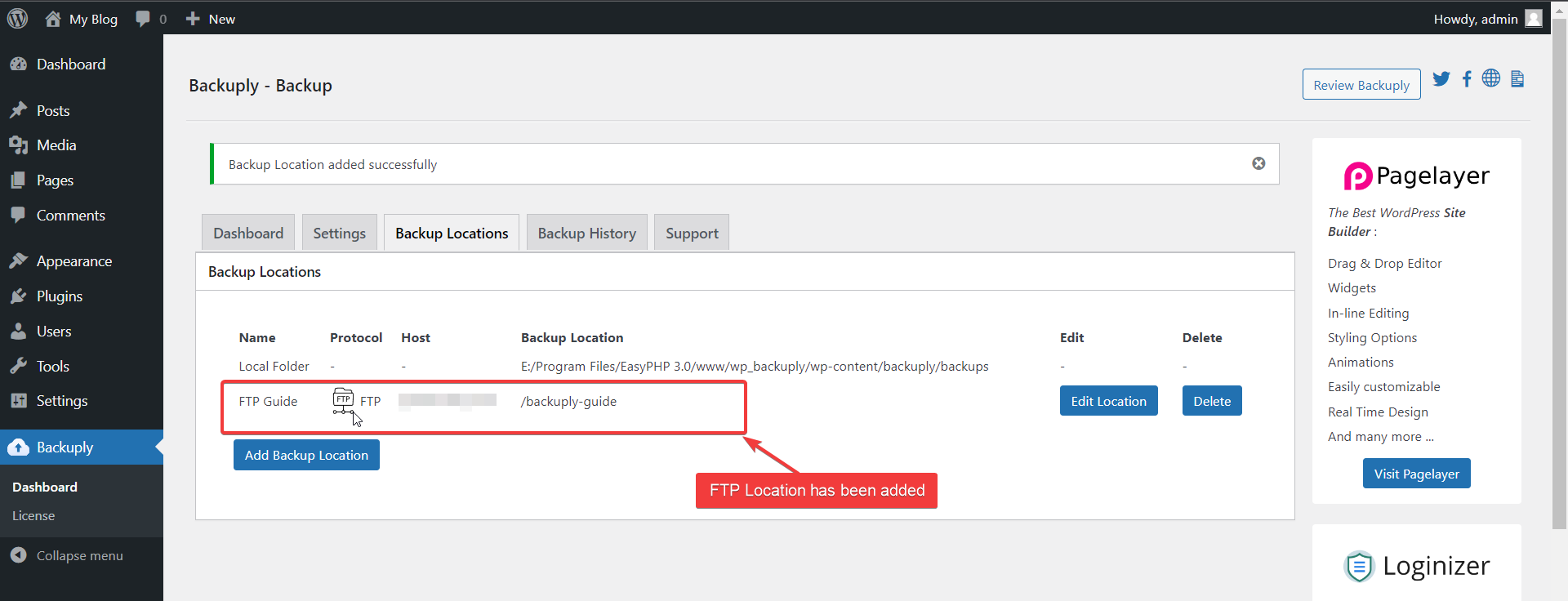Click the FTP protocol icon
Screen dimensions: 1568x601
click(343, 400)
